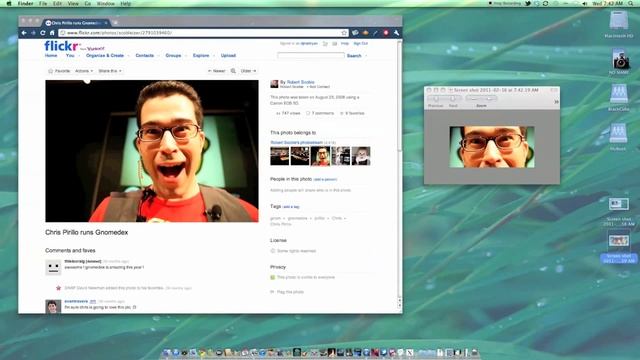640x360 pixels.
Task: Click the main Chris Pirillo photo
Action: point(152,151)
